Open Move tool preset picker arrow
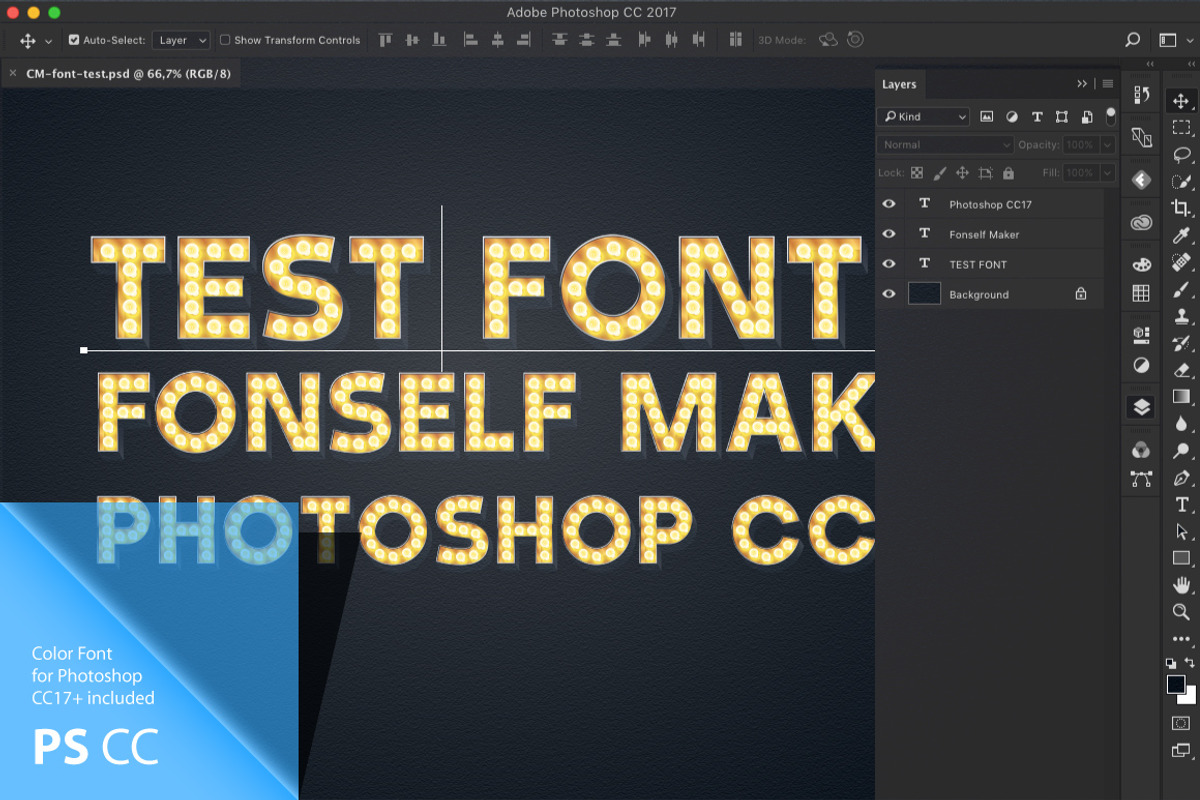 click(x=48, y=41)
